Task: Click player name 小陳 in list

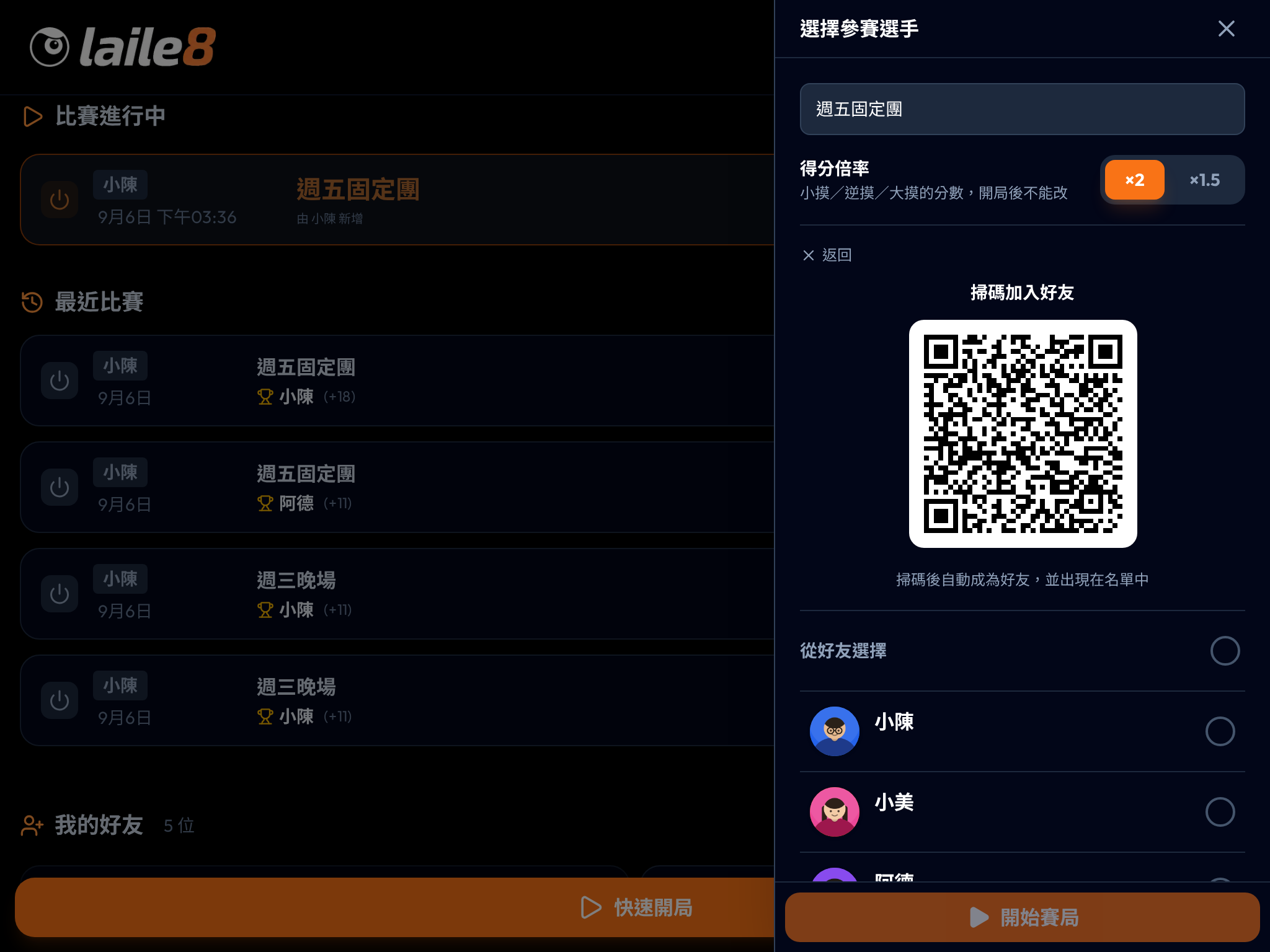Action: click(894, 722)
